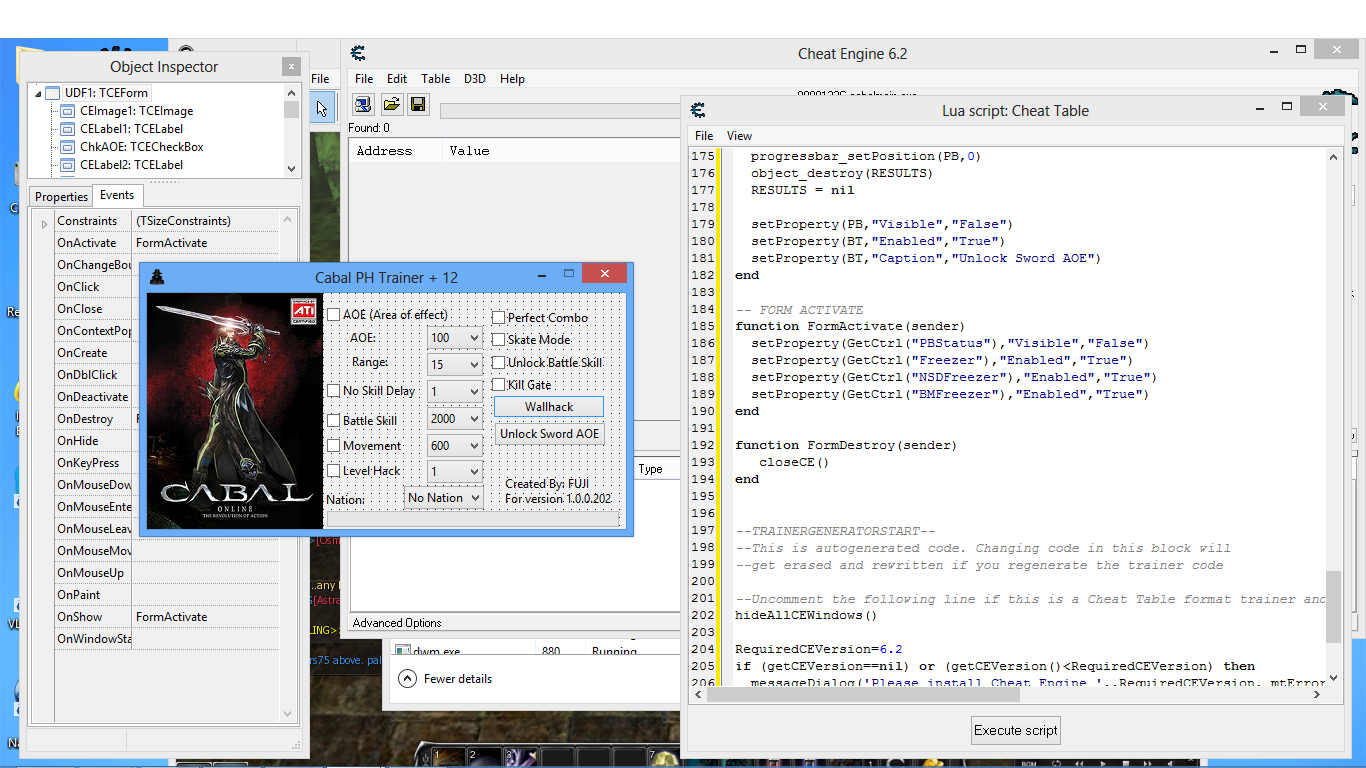Enable the No Skill Delay checkbox

coord(334,391)
